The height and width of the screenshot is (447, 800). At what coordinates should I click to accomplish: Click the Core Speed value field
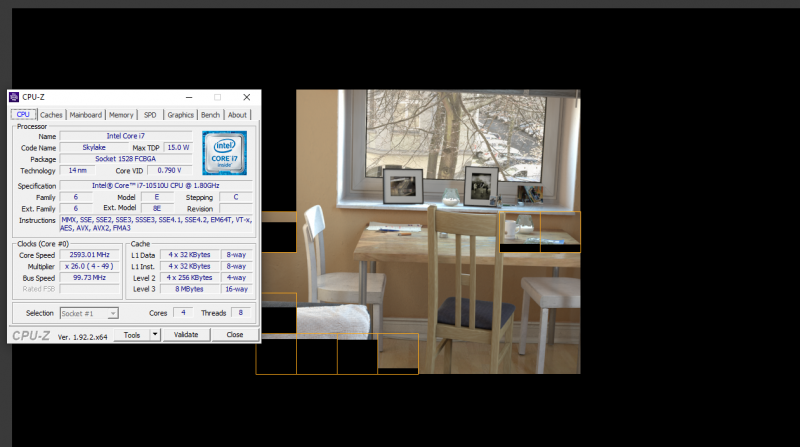(90, 255)
